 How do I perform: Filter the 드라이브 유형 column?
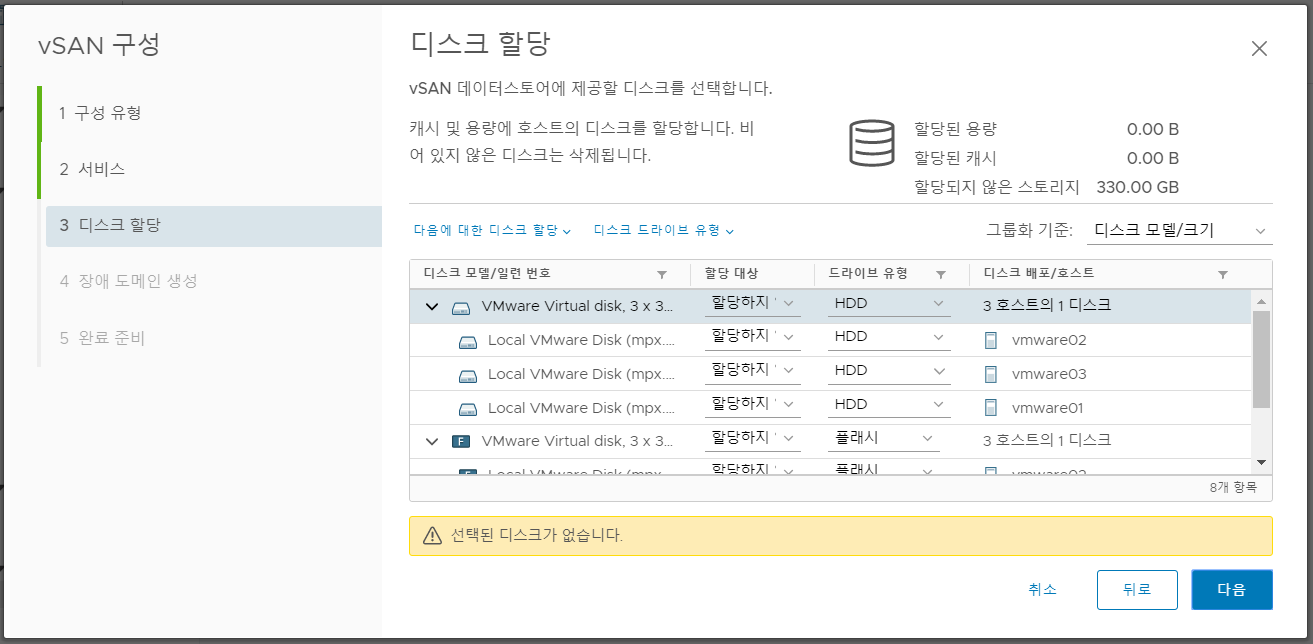[941, 274]
